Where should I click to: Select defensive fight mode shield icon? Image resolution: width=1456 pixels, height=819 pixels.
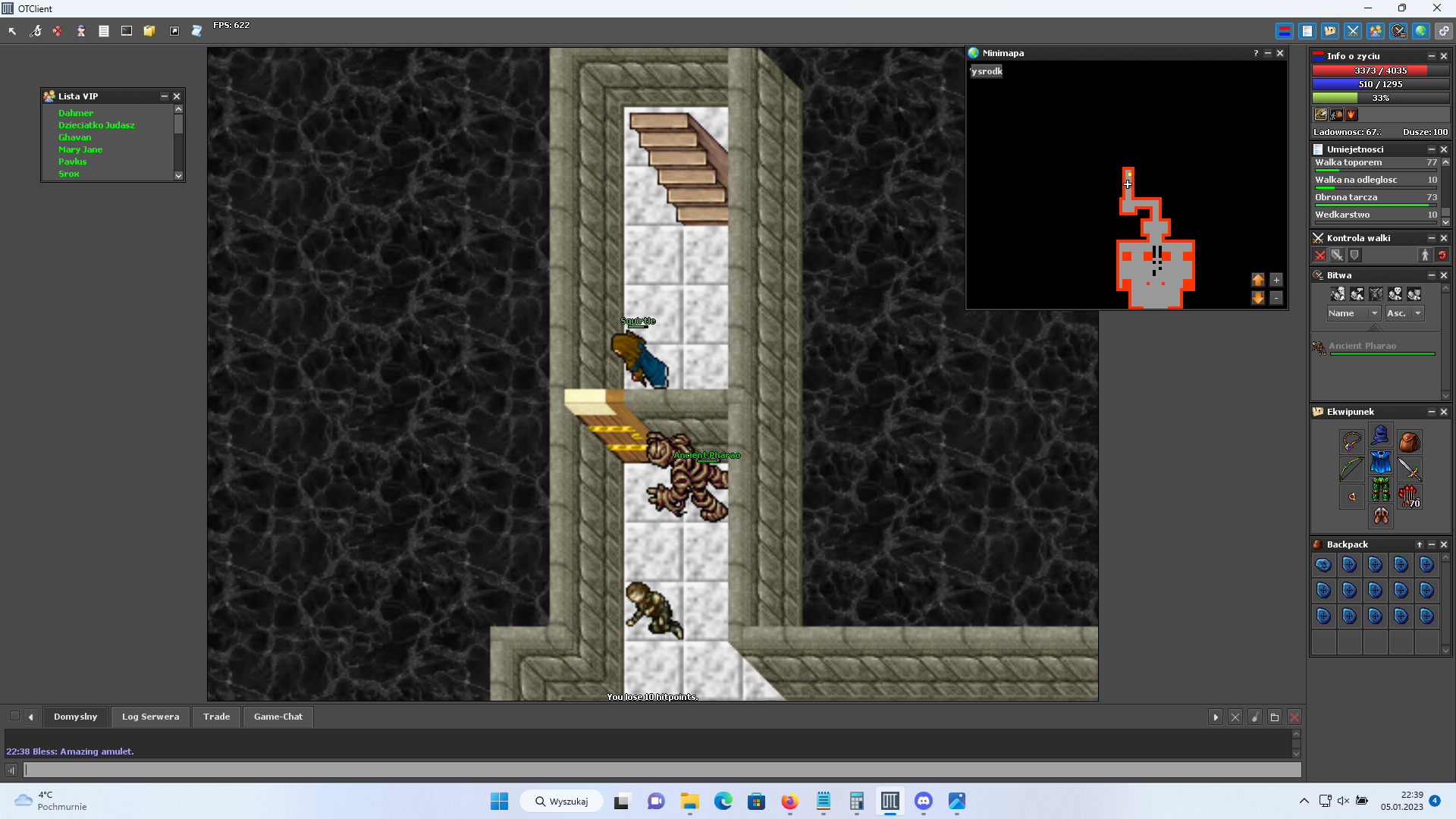[x=1354, y=256]
